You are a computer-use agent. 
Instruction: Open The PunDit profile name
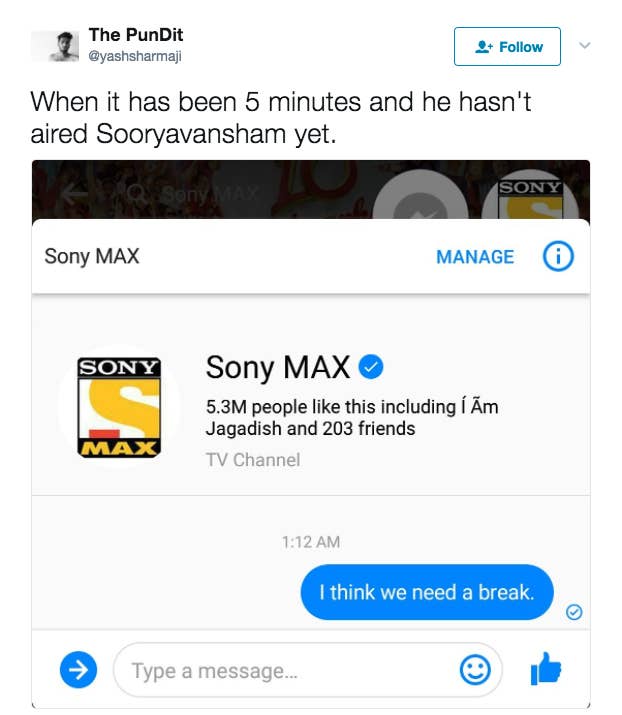(x=136, y=35)
